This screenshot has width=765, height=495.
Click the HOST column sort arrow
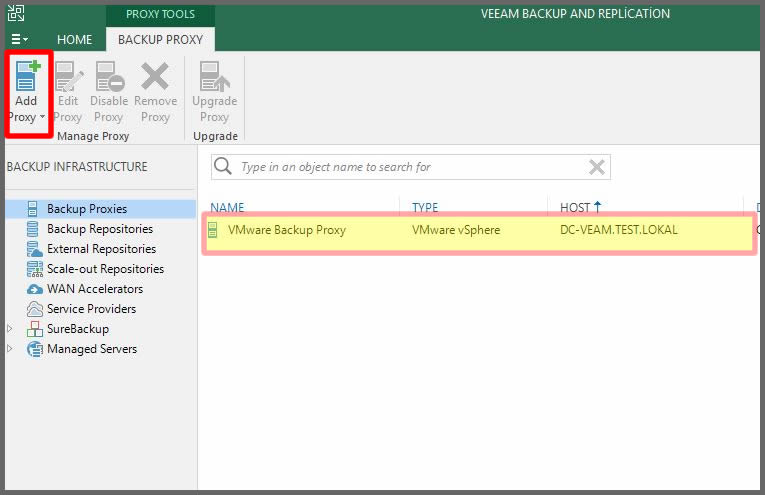597,207
